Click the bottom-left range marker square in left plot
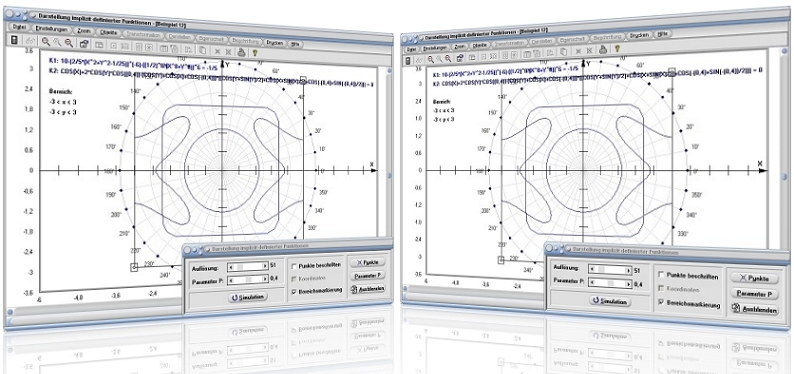The height and width of the screenshot is (374, 794). pyautogui.click(x=134, y=267)
